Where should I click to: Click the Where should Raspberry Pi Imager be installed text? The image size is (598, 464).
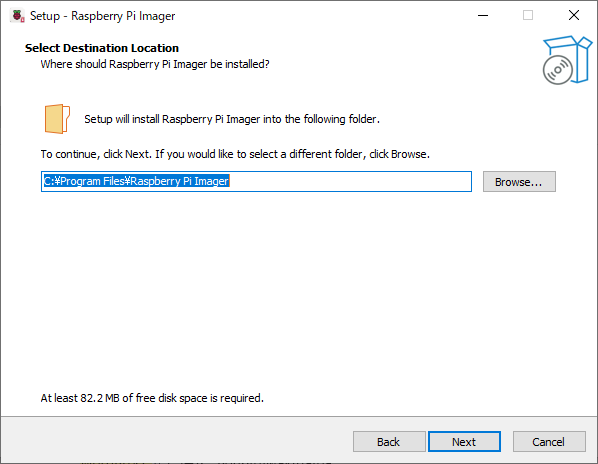pos(155,64)
